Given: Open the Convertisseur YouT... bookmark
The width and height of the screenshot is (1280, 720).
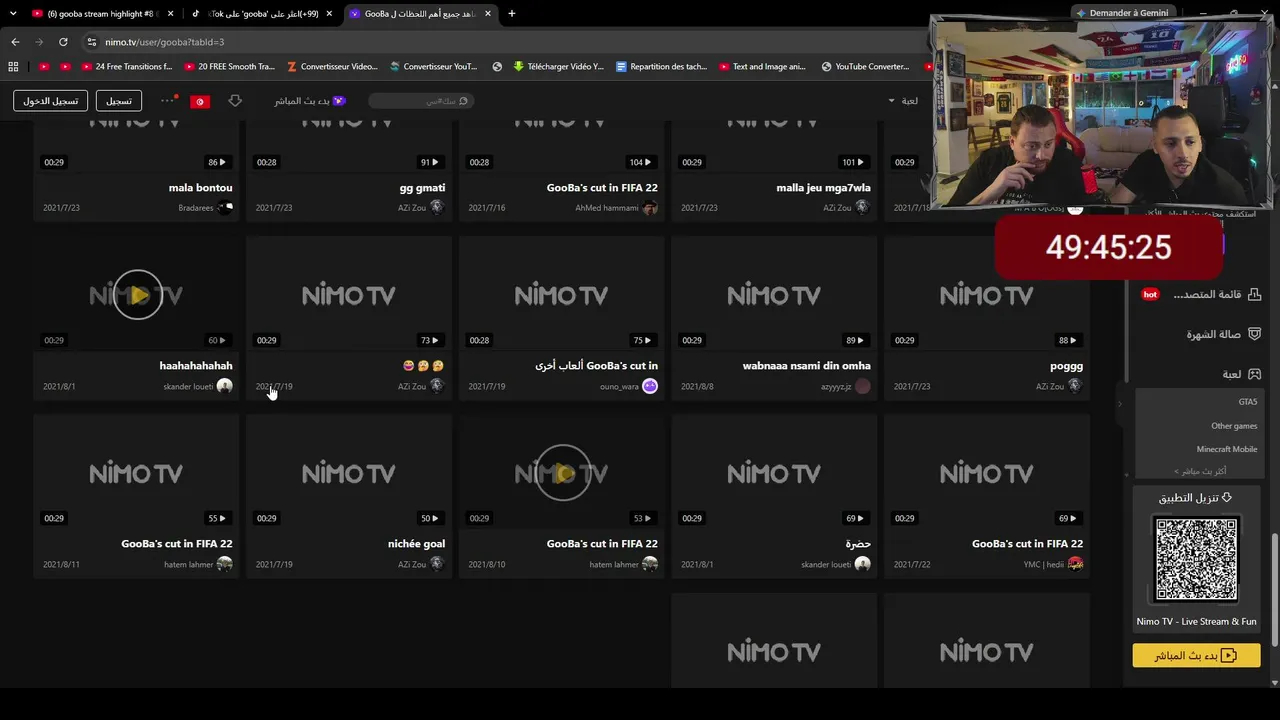Looking at the screenshot, I should click(434, 67).
